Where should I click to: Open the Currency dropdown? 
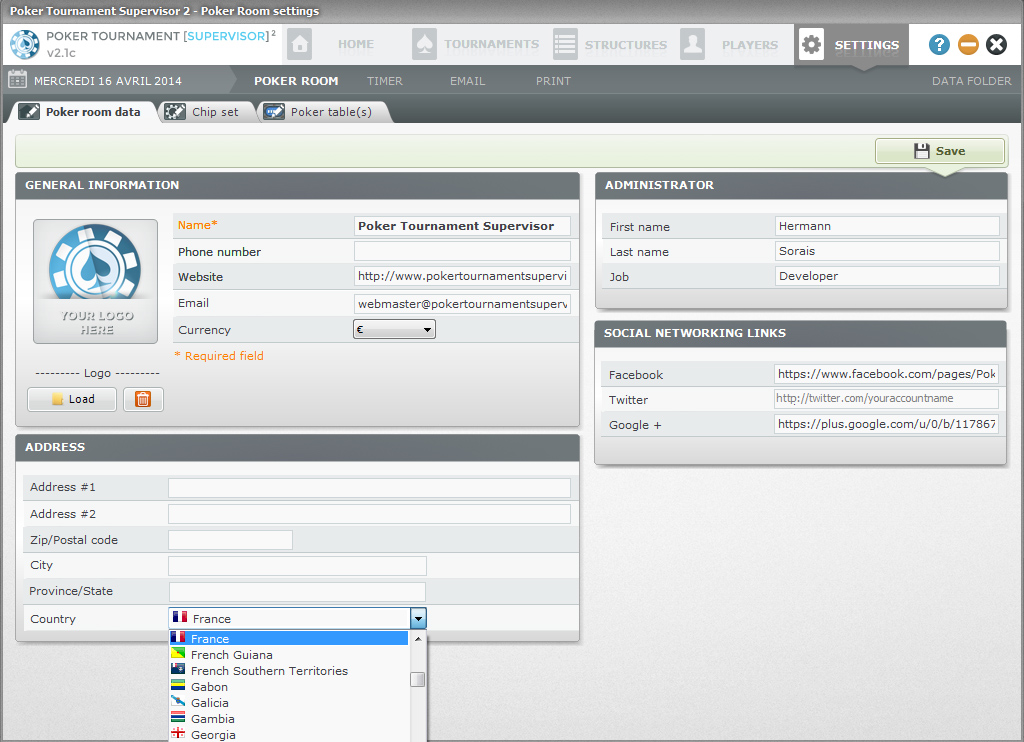click(395, 329)
